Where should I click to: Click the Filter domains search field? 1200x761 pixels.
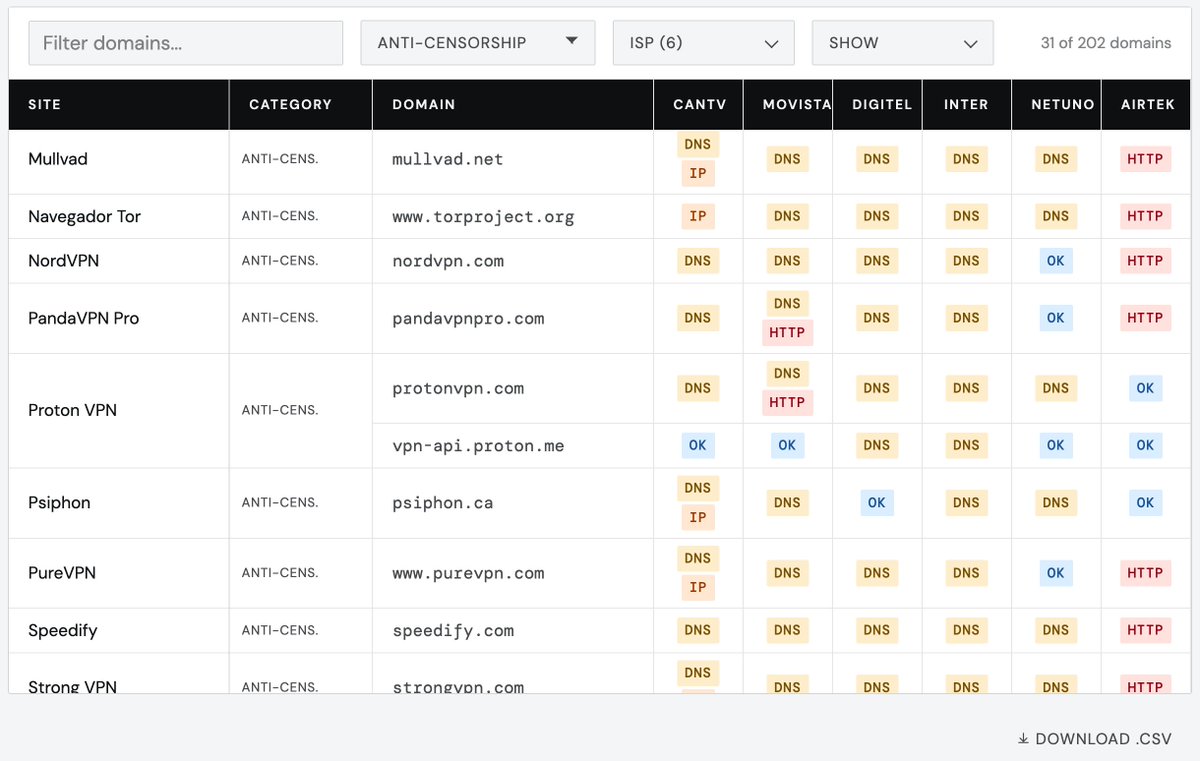[185, 43]
